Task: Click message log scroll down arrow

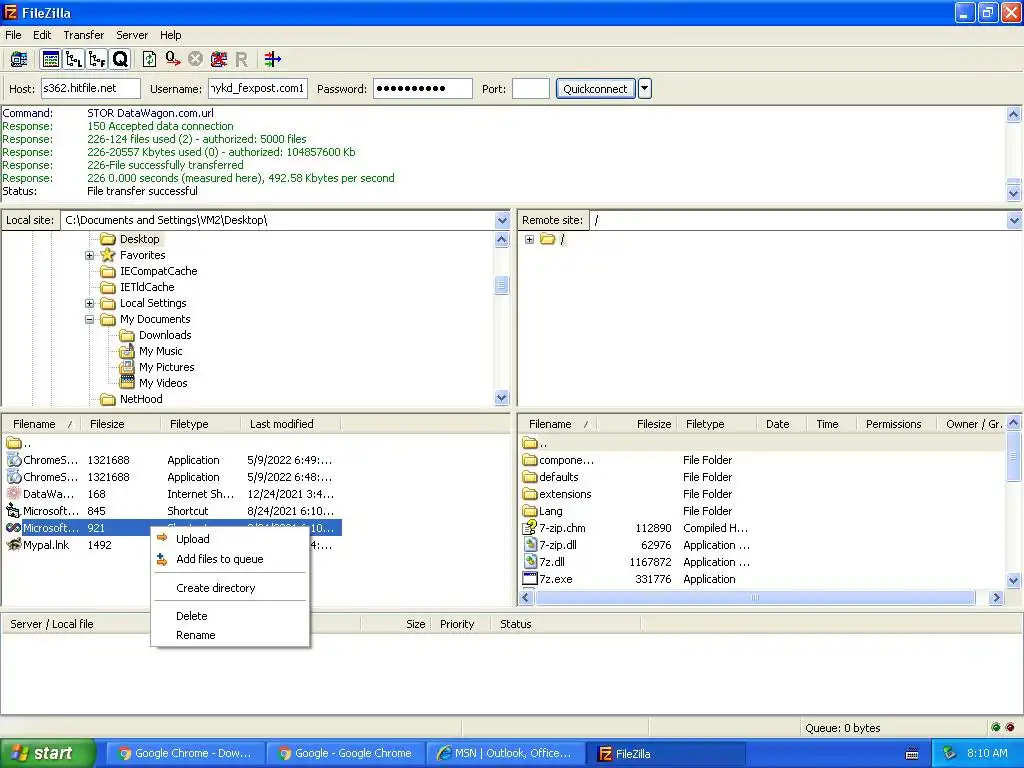Action: (x=1014, y=193)
